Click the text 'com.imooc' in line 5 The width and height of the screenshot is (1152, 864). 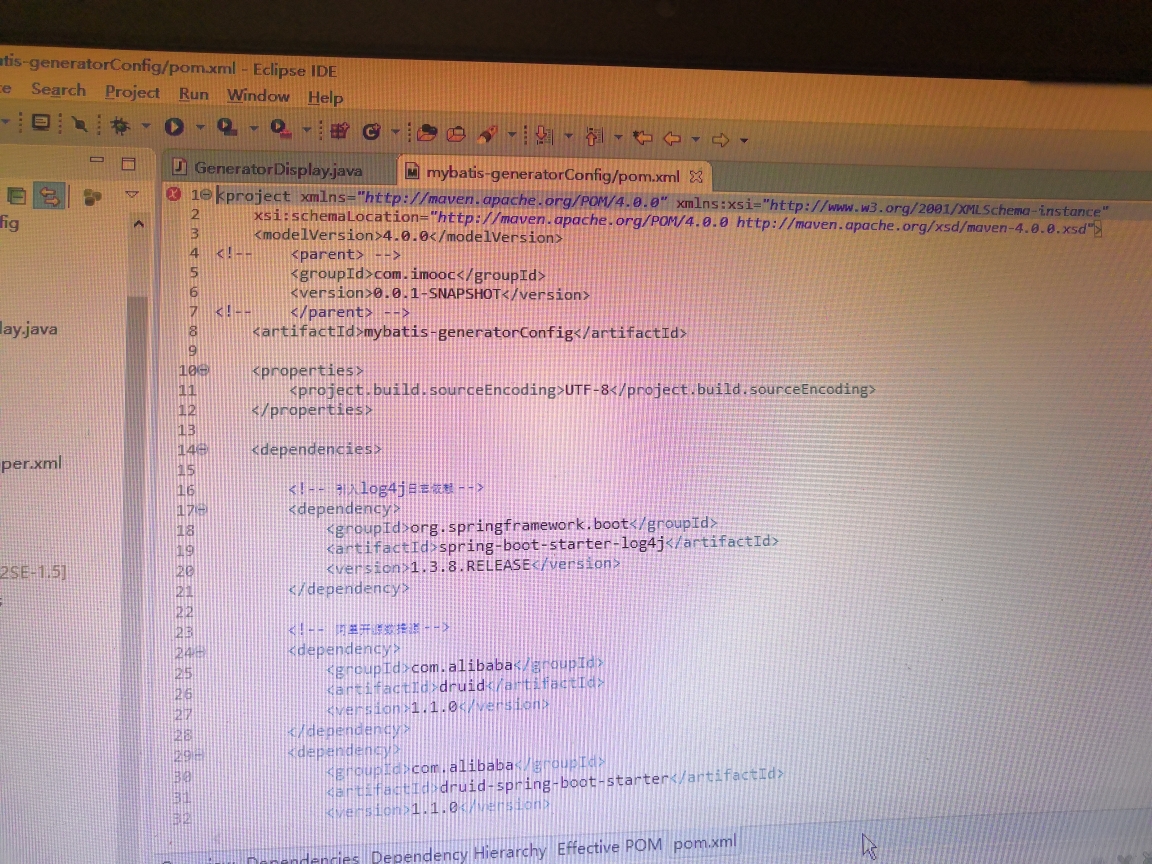click(415, 274)
